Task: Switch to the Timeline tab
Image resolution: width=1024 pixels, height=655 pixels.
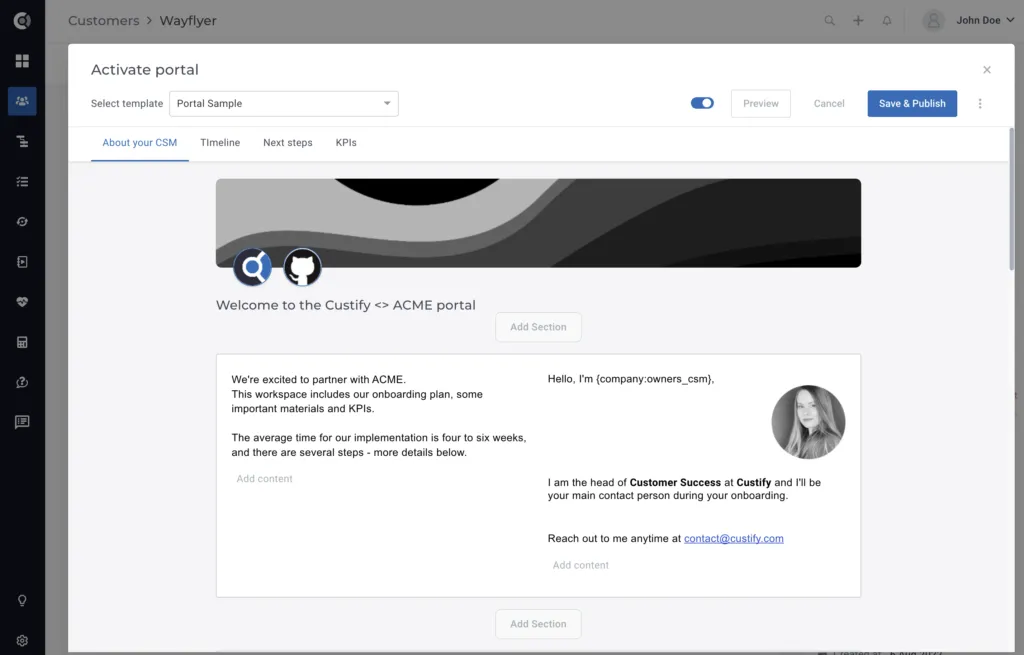Action: (220, 142)
